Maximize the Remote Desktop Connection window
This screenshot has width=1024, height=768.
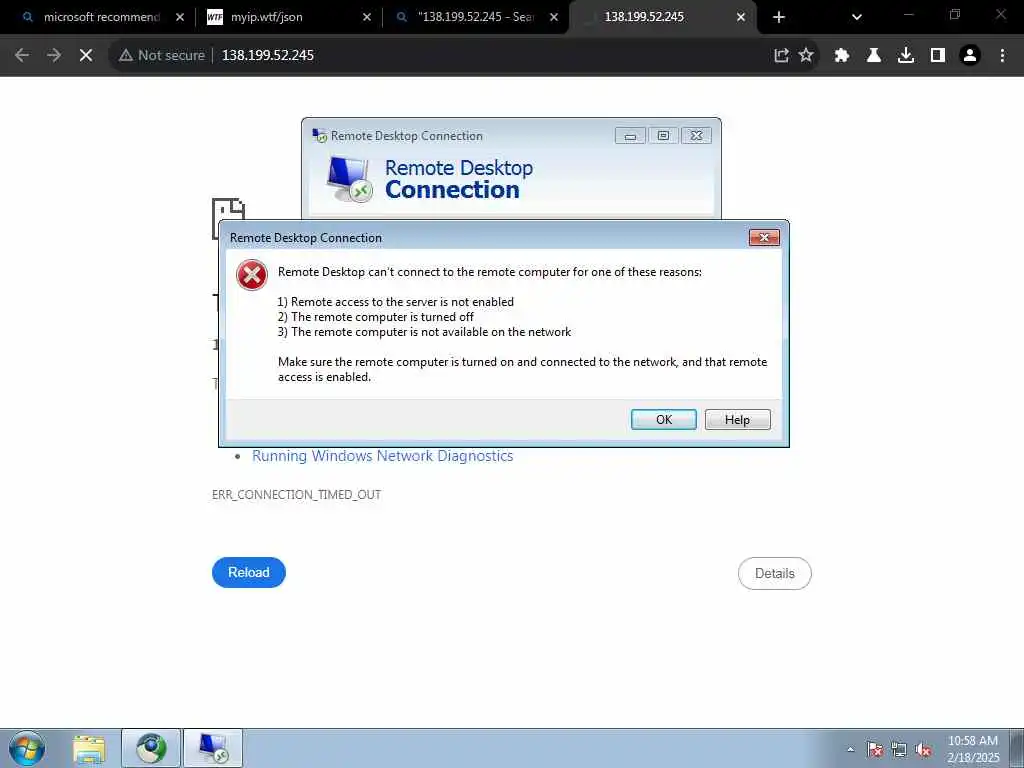click(663, 136)
